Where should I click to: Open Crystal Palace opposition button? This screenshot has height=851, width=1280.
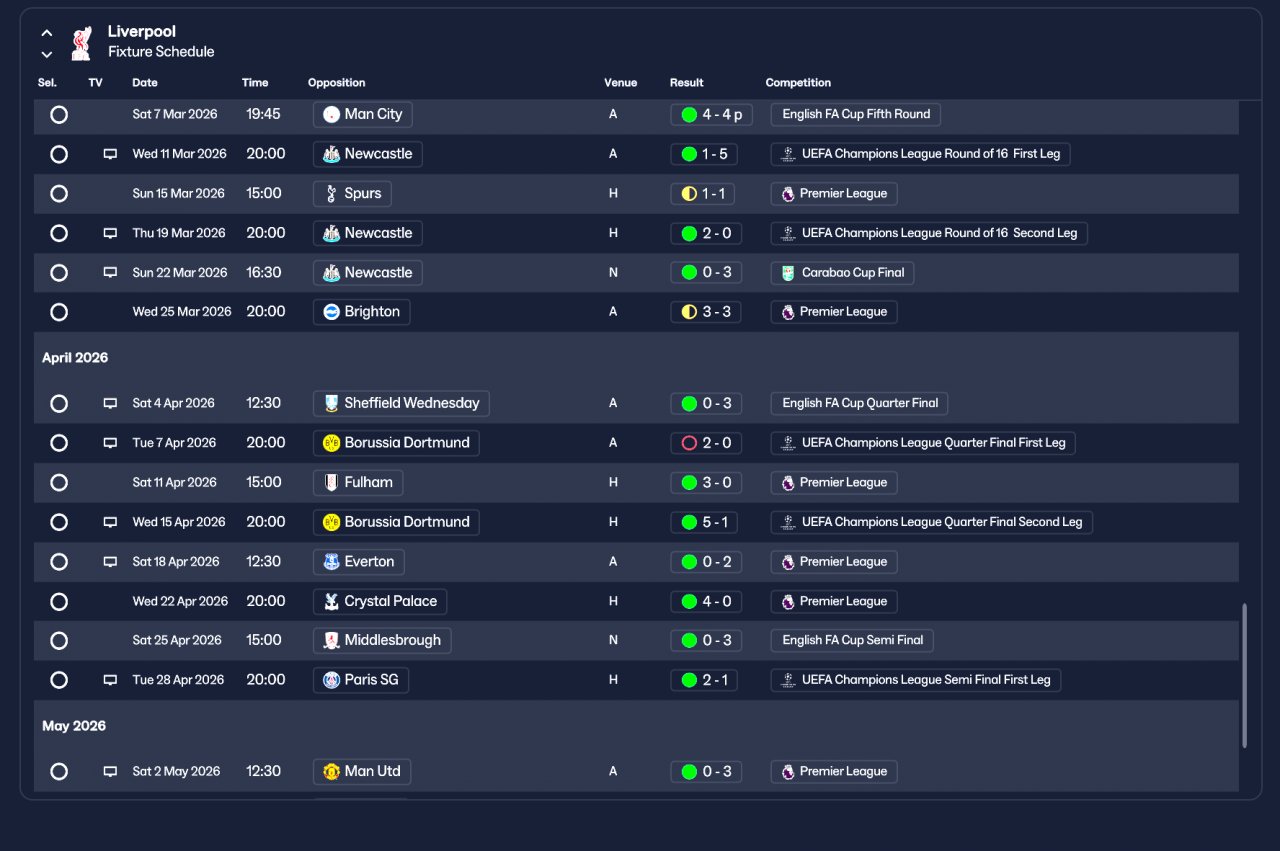coord(379,601)
